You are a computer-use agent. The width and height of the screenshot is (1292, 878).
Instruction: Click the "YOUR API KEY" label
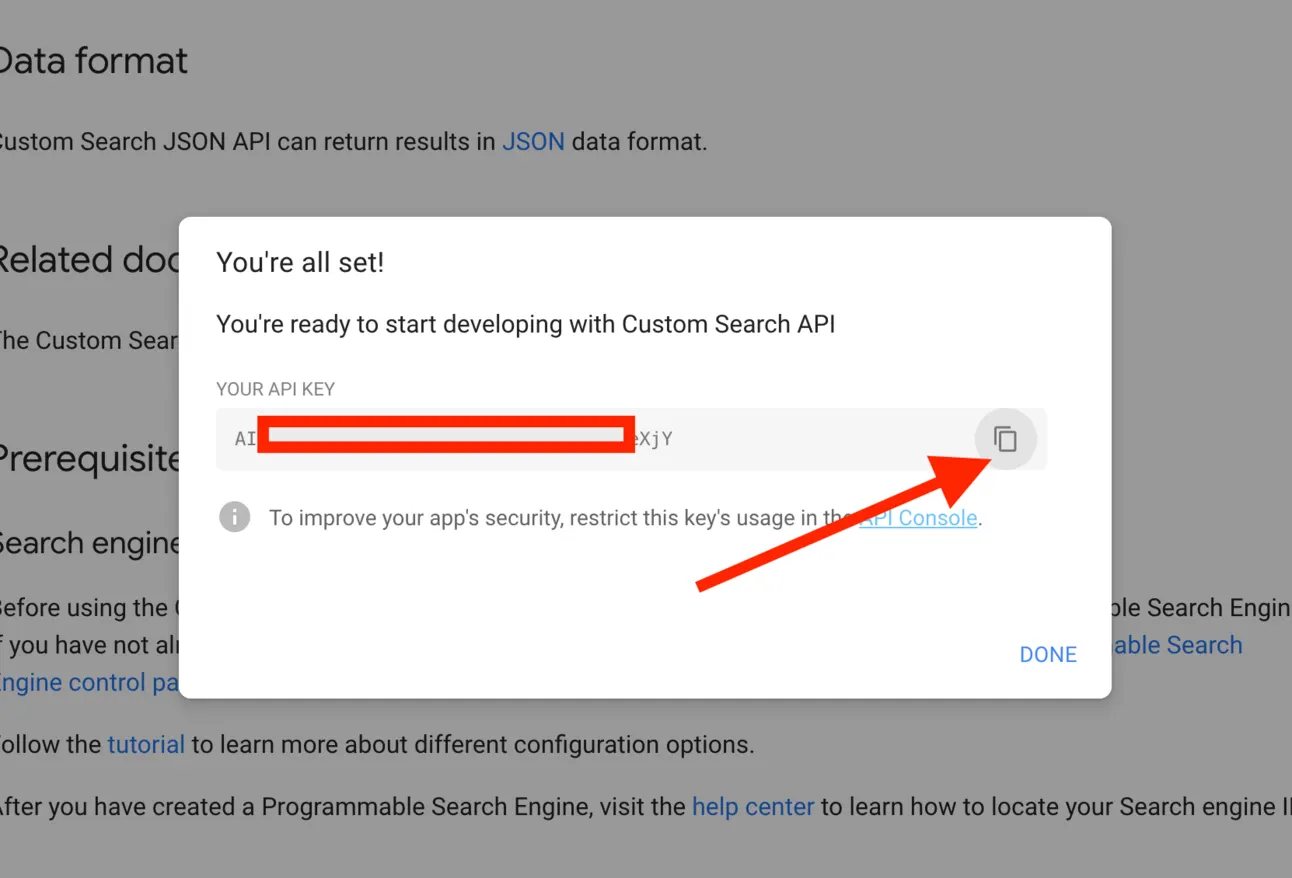click(x=275, y=389)
